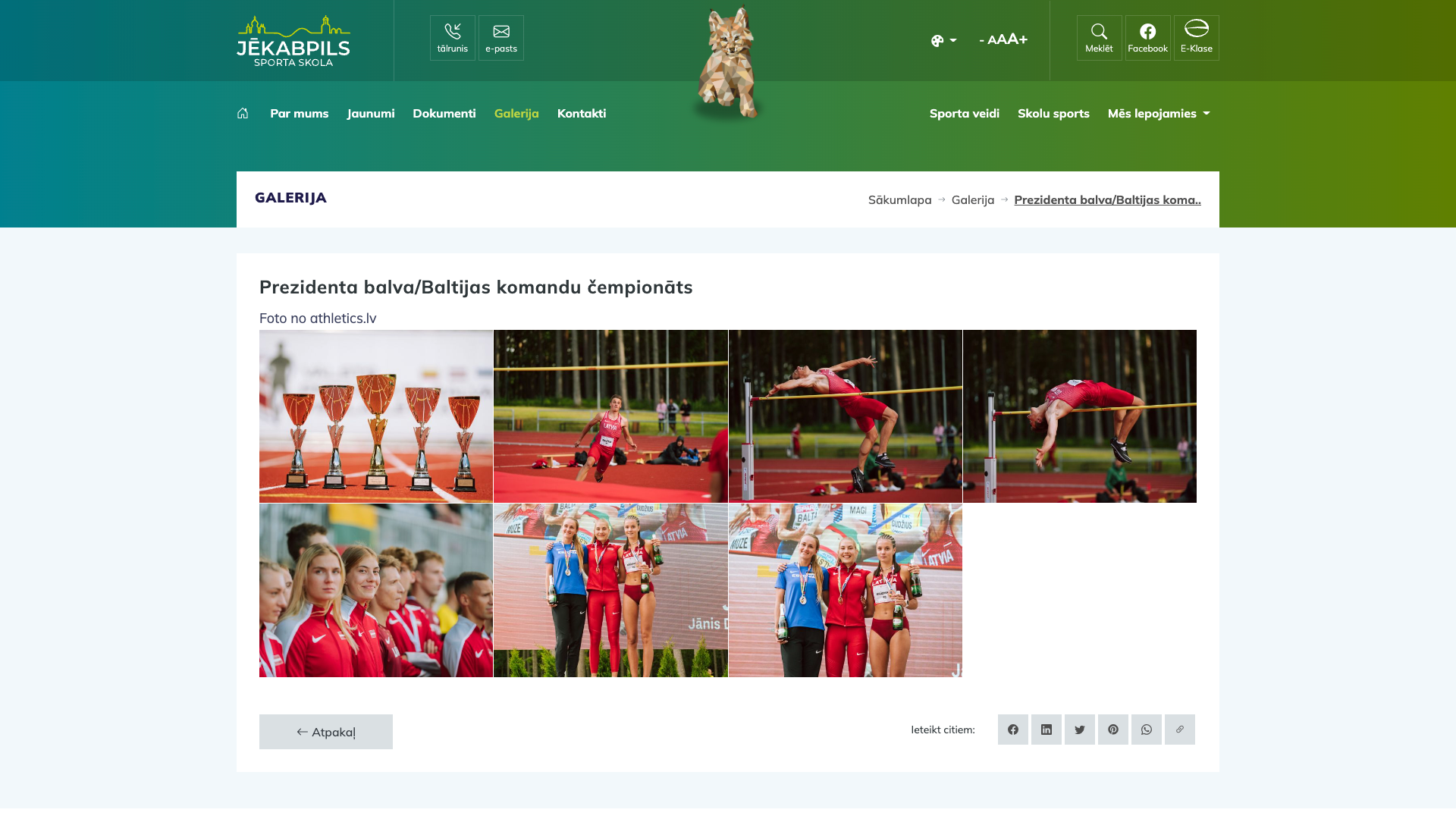The height and width of the screenshot is (819, 1456).
Task: Expand the Mēs lepojamies dropdown menu
Action: pyautogui.click(x=1158, y=113)
